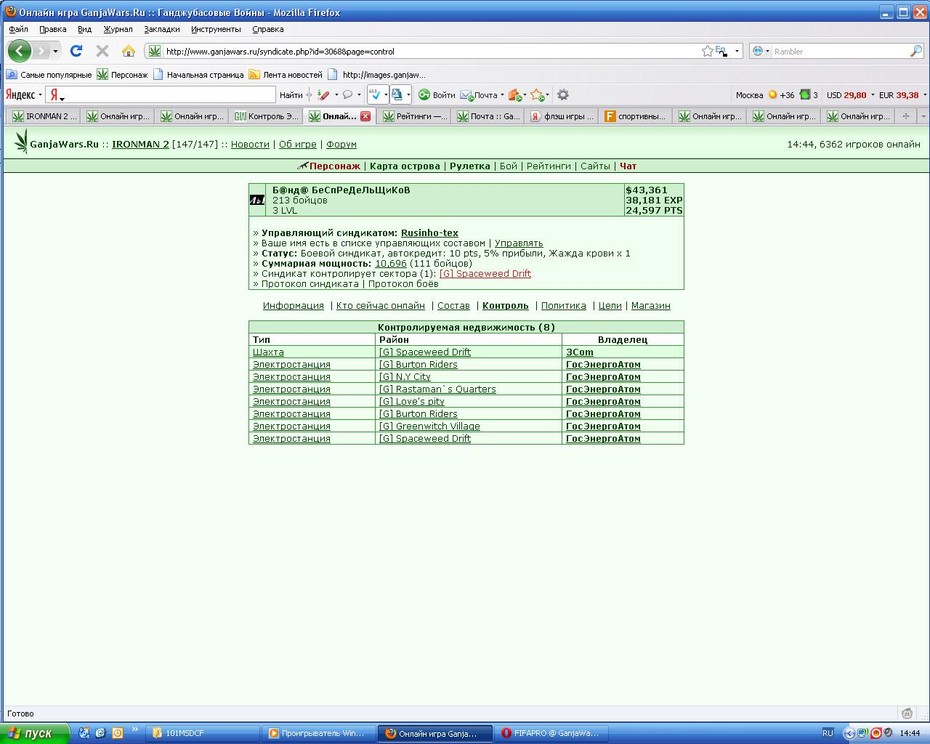Expand the back/forward history dropdown arrow
Viewport: 930px width, 744px height.
point(55,52)
